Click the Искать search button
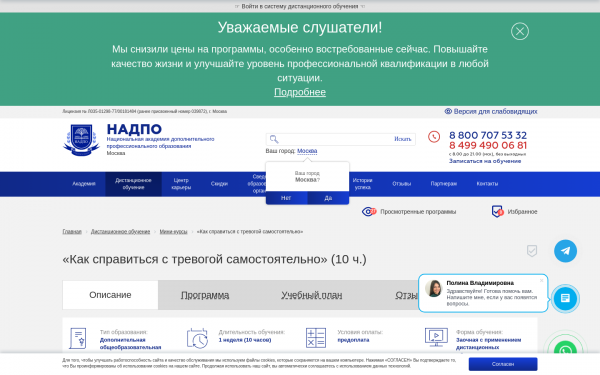This screenshot has height=375, width=600. coord(403,139)
